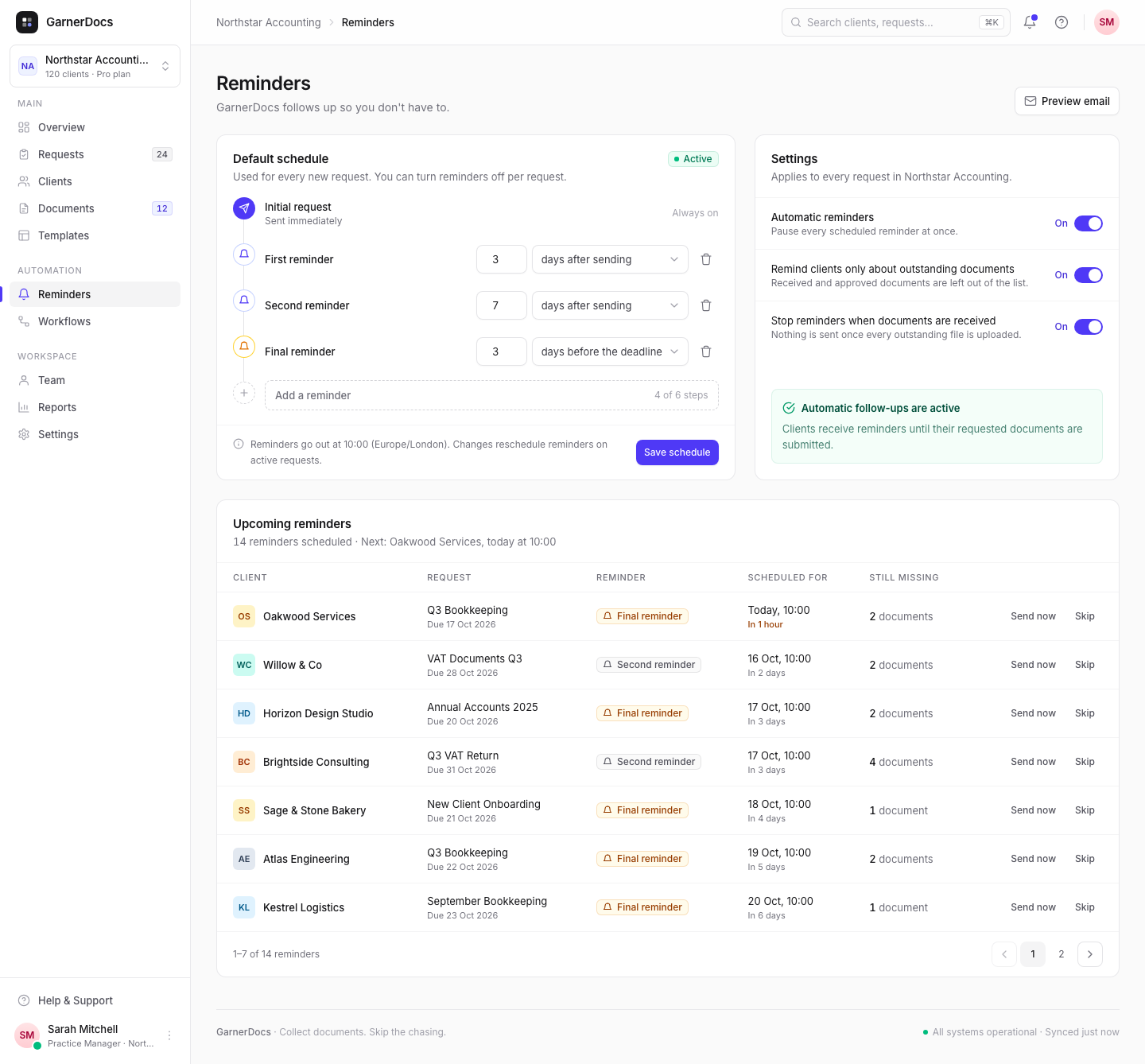Go to page 2 of reminders
This screenshot has width=1145, height=1064.
point(1062,954)
